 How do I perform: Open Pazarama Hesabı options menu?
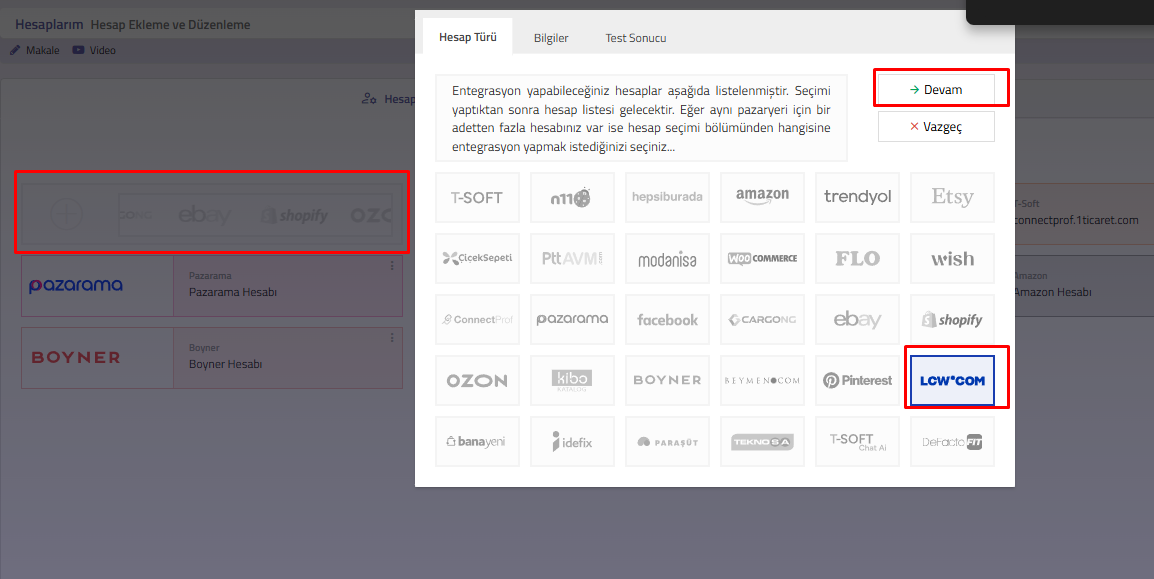pyautogui.click(x=392, y=266)
